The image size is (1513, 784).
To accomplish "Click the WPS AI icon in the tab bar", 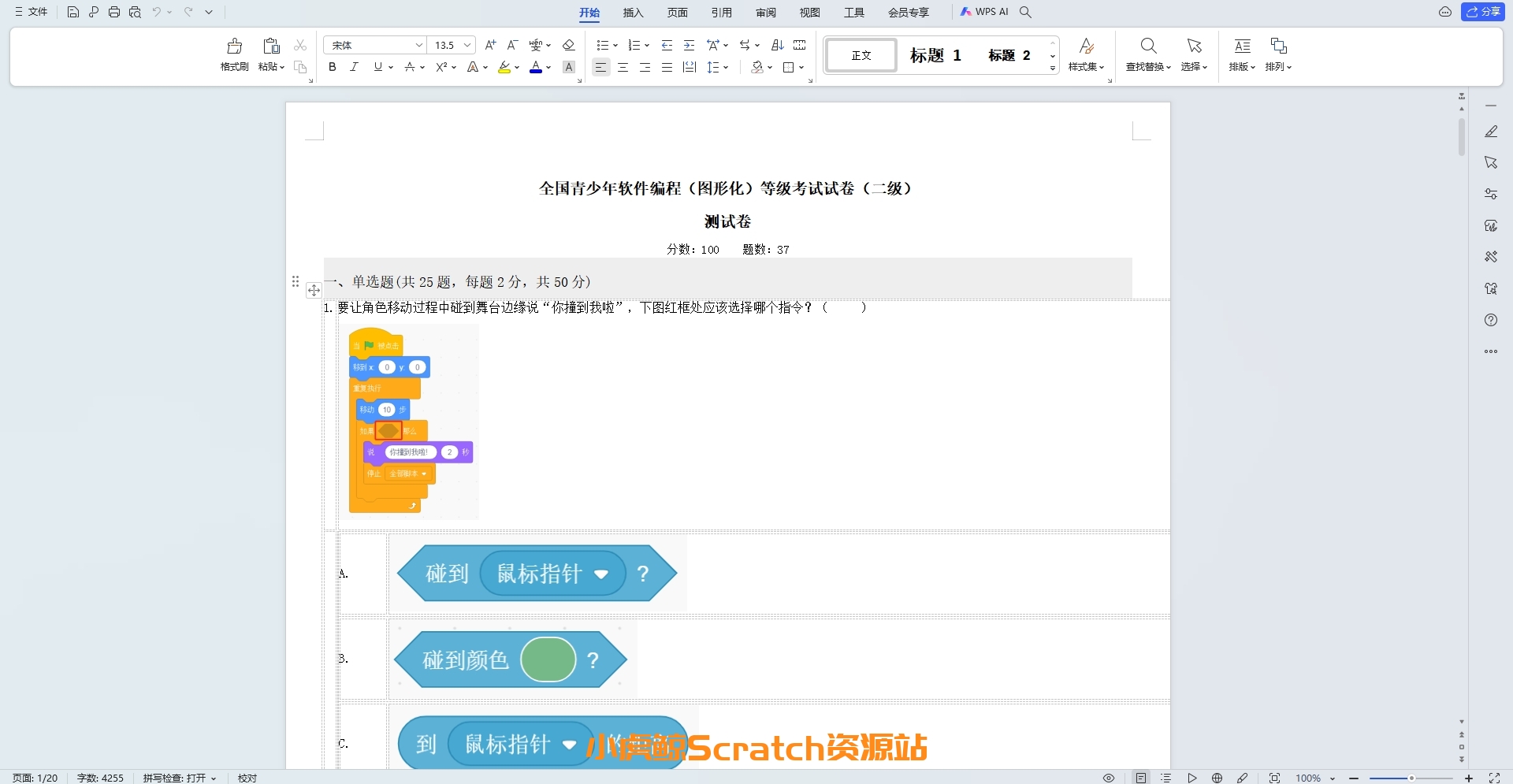I will (968, 12).
